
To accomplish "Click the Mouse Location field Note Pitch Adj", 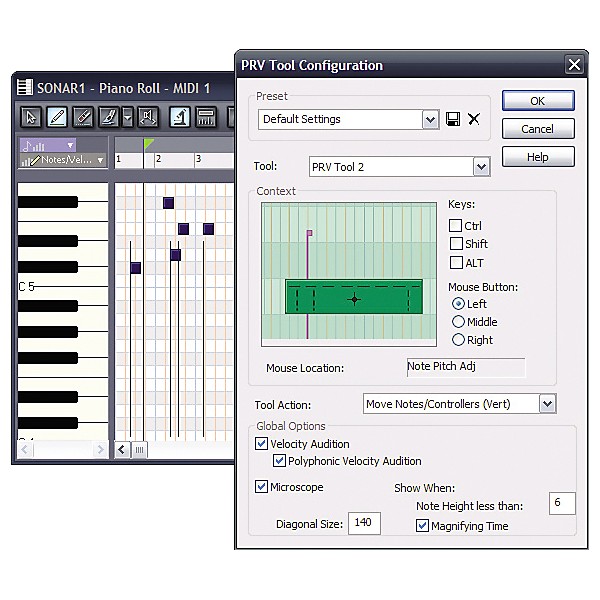I will coord(466,367).
